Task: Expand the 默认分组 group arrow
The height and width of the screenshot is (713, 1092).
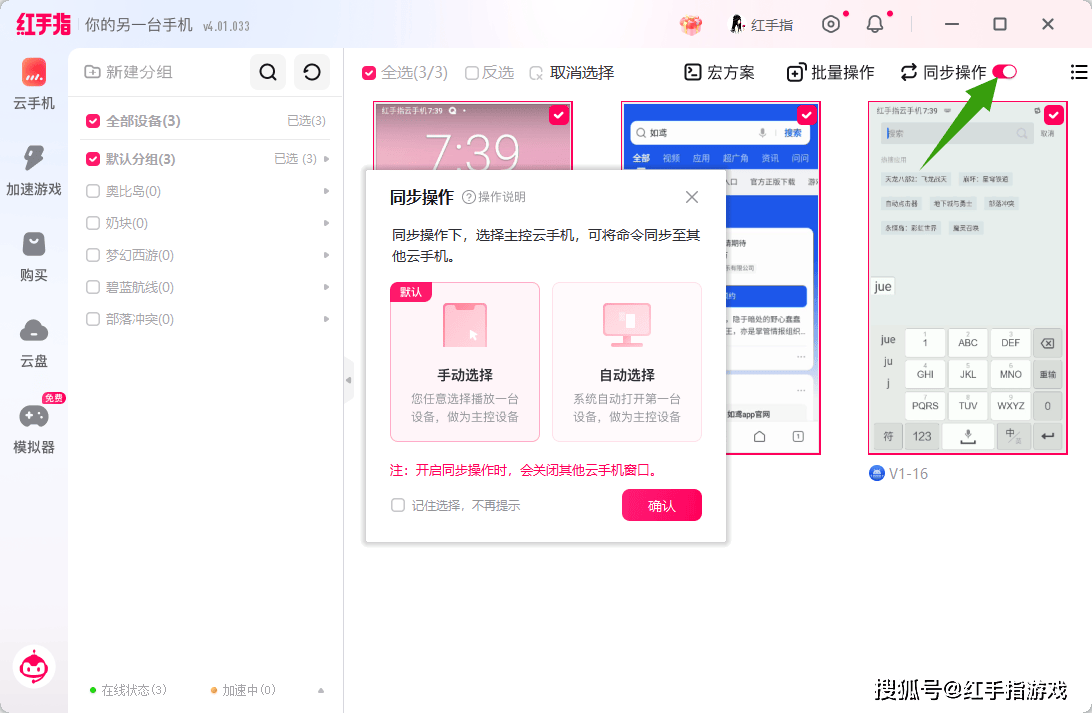Action: tap(326, 159)
